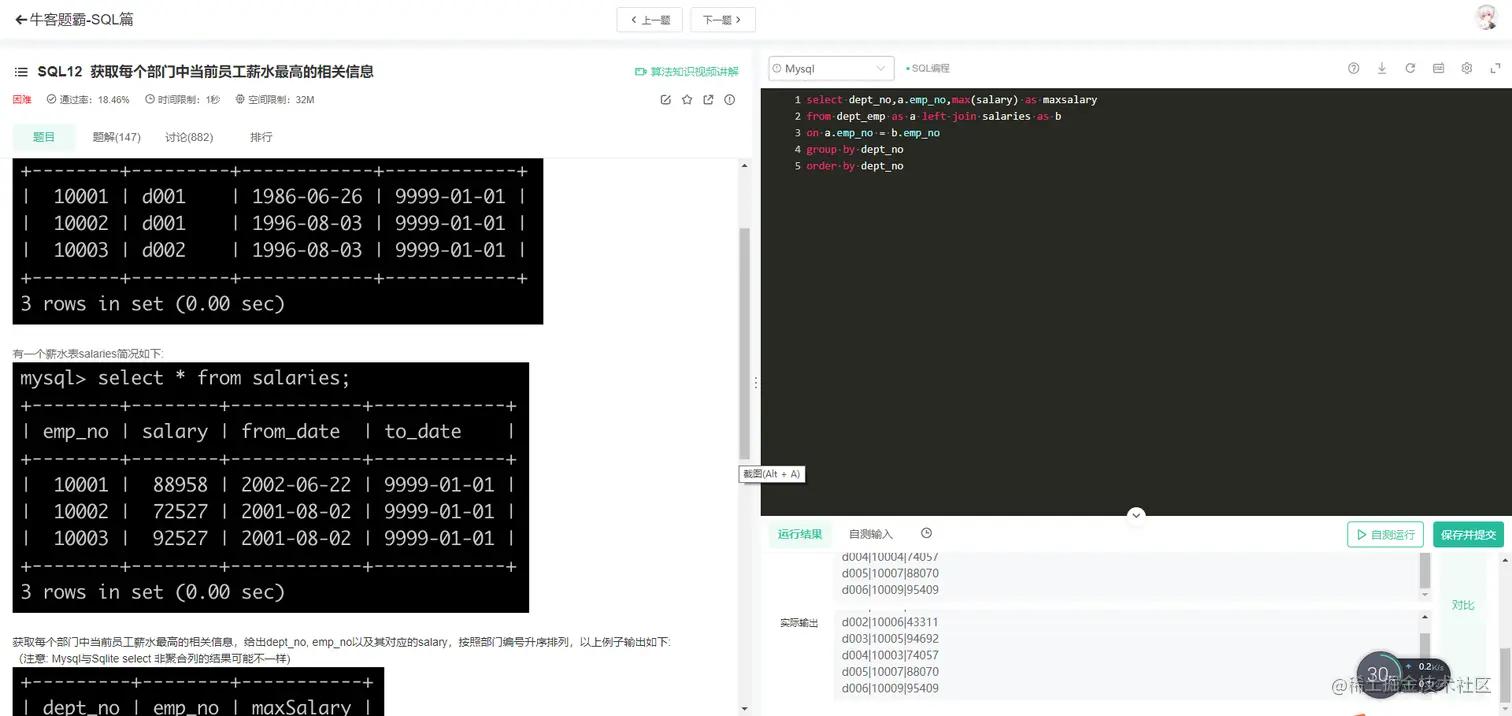Click expected output row d005|10007|88070
The height and width of the screenshot is (716, 1512).
pyautogui.click(x=890, y=573)
